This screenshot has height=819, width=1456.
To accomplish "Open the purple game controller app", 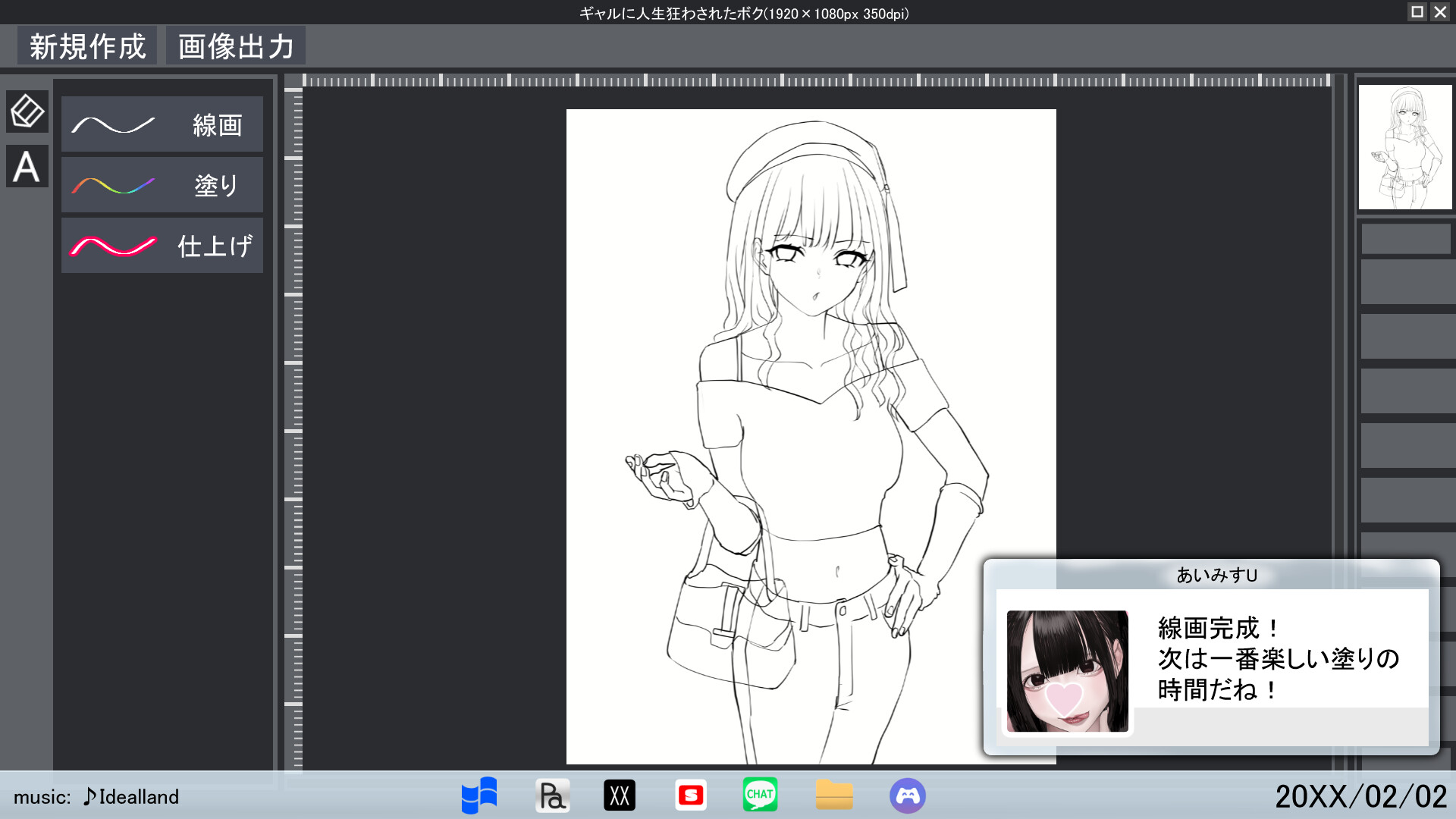I will click(908, 795).
